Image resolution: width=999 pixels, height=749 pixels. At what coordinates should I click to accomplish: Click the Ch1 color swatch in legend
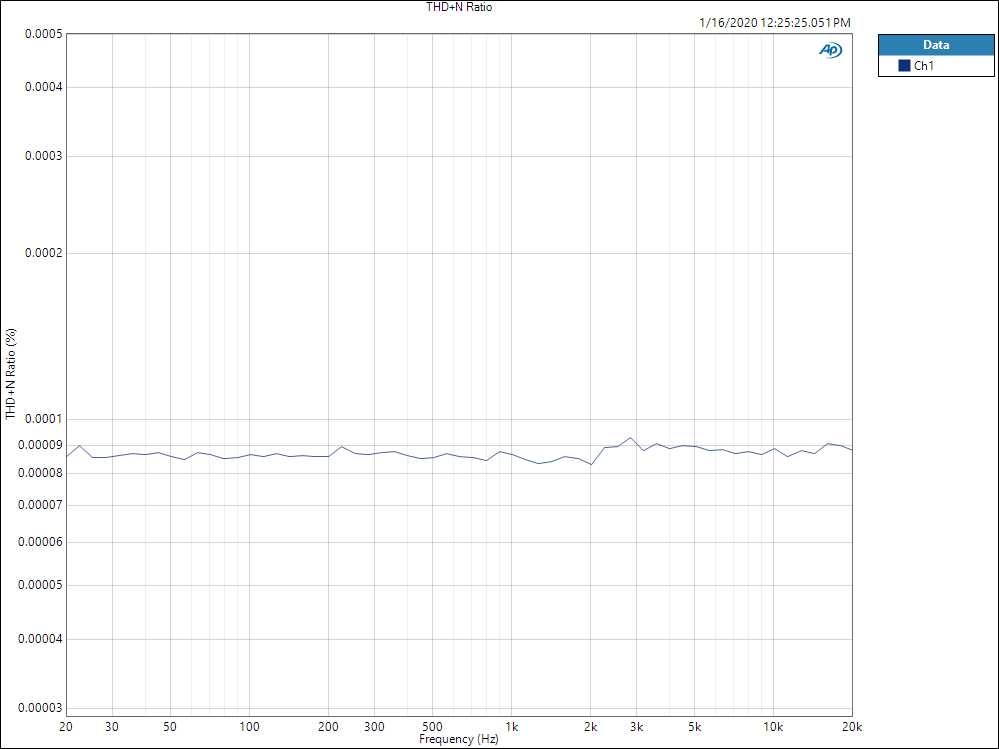coord(904,66)
